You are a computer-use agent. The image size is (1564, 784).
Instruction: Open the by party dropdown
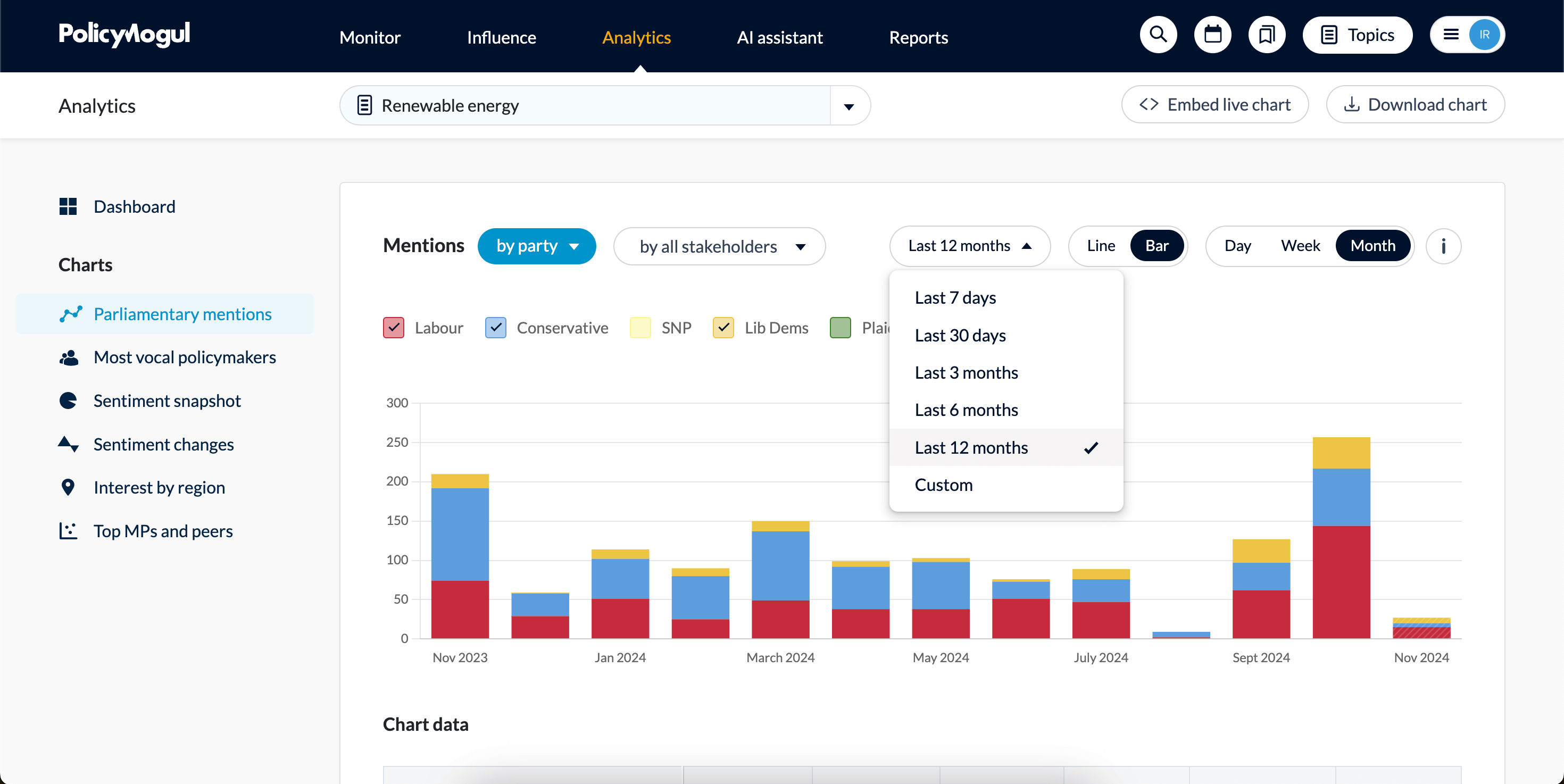(537, 246)
